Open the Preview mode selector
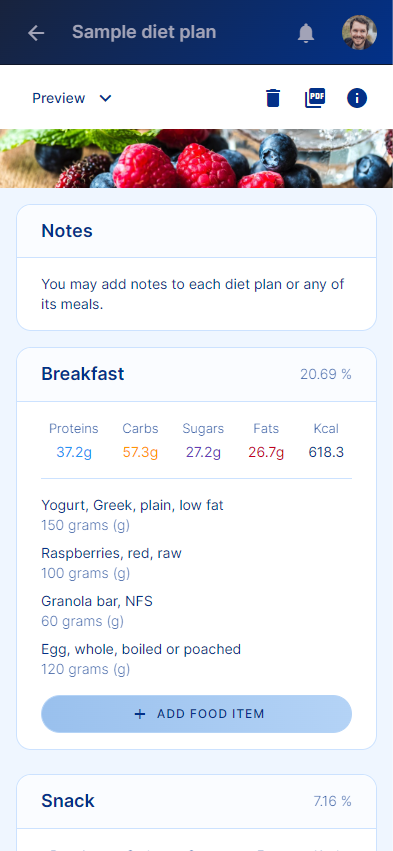This screenshot has height=851, width=393. click(72, 98)
